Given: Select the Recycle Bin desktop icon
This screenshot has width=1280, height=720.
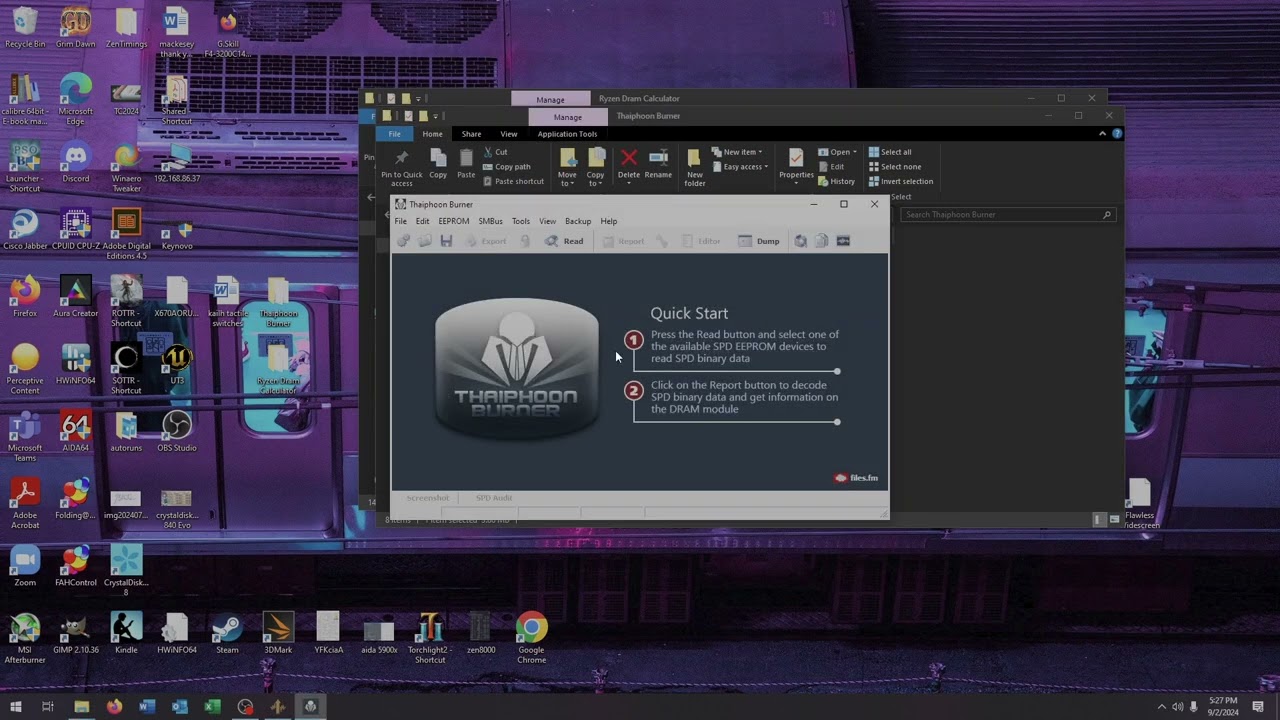Looking at the screenshot, I should [25, 29].
